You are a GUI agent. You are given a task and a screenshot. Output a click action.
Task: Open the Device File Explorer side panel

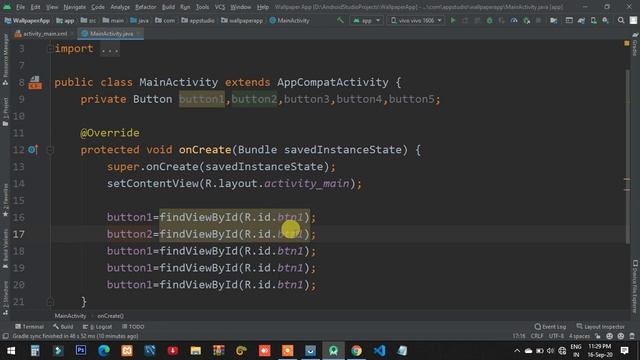(635, 287)
